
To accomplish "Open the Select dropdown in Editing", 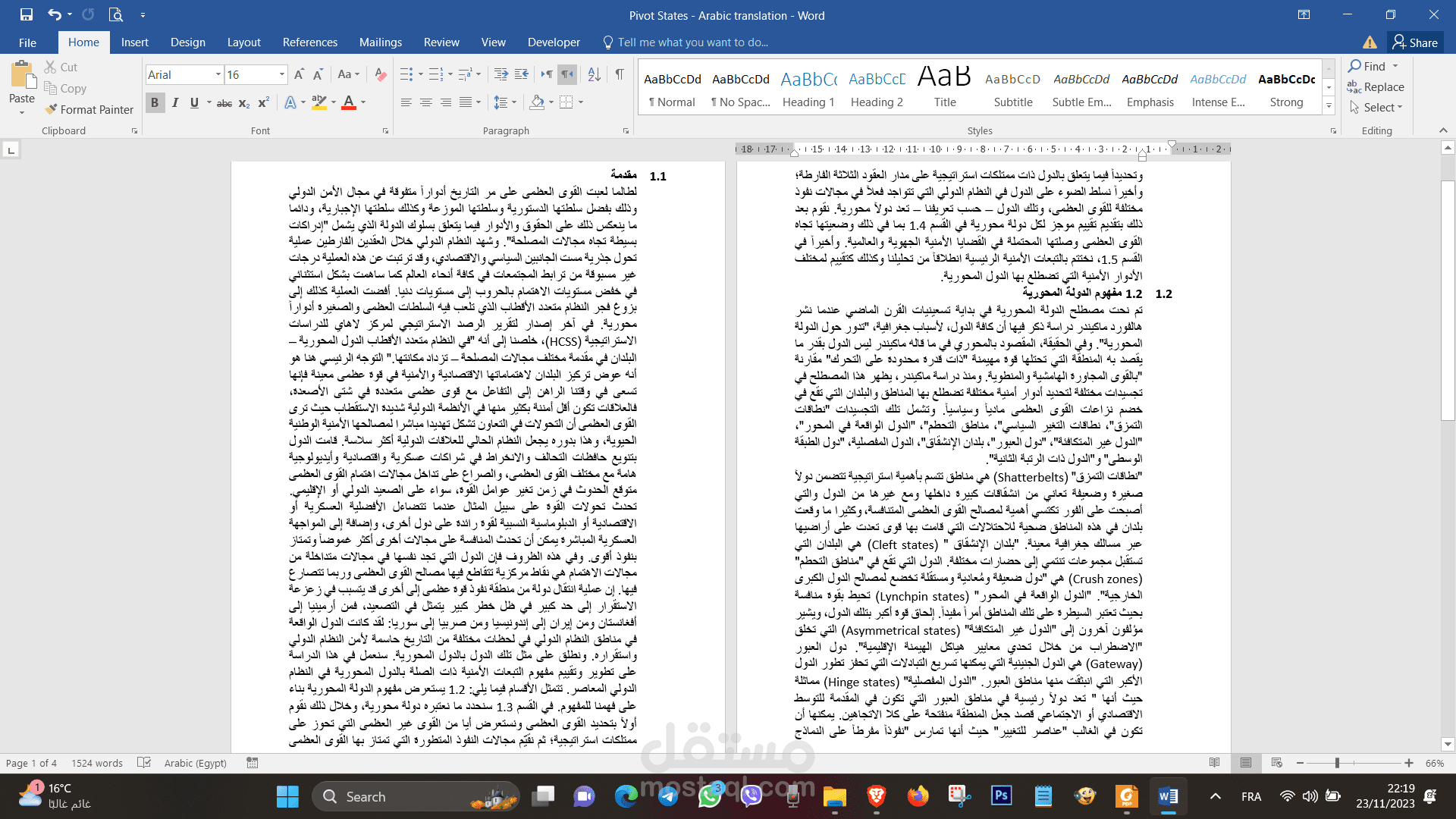I will 1376,108.
